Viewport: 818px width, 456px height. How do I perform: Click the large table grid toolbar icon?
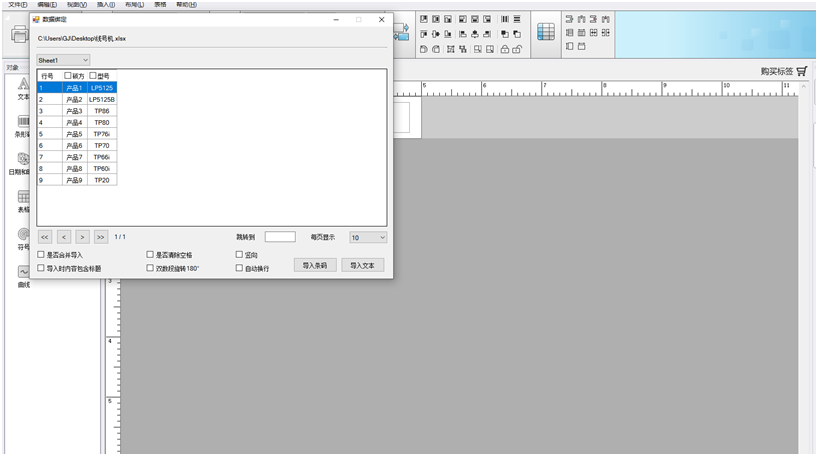point(545,32)
